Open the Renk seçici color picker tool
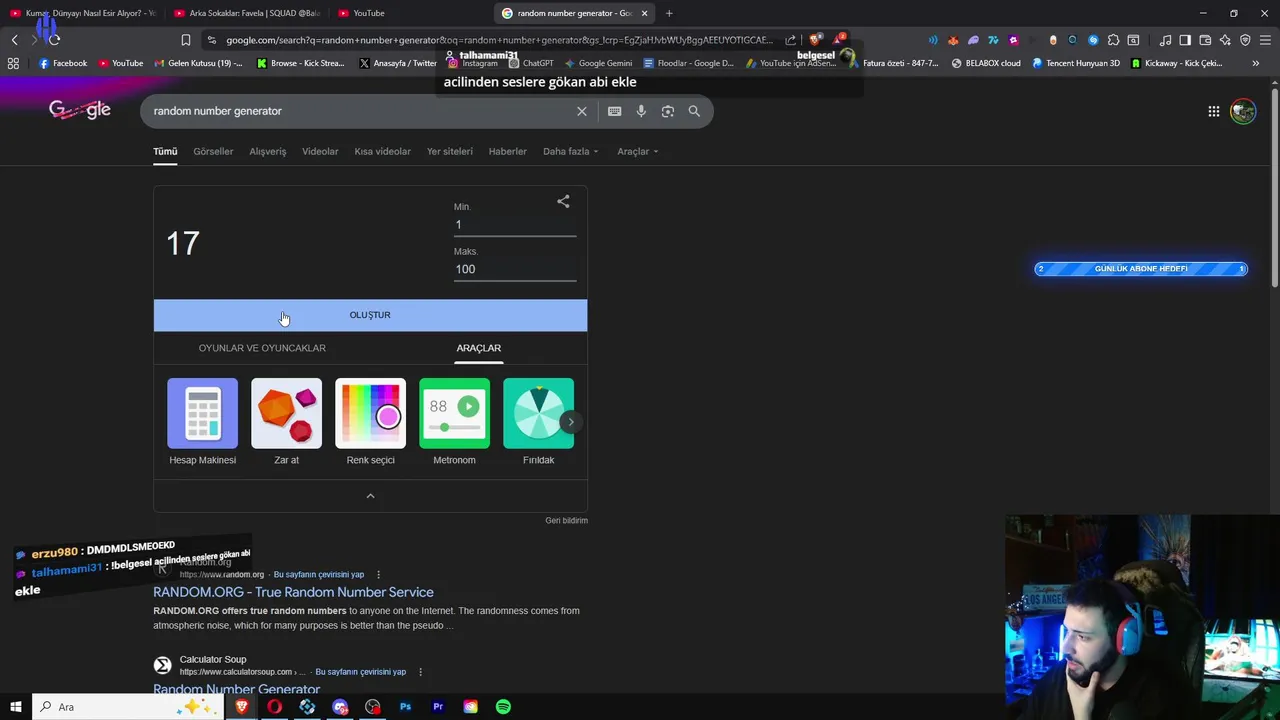 click(371, 421)
